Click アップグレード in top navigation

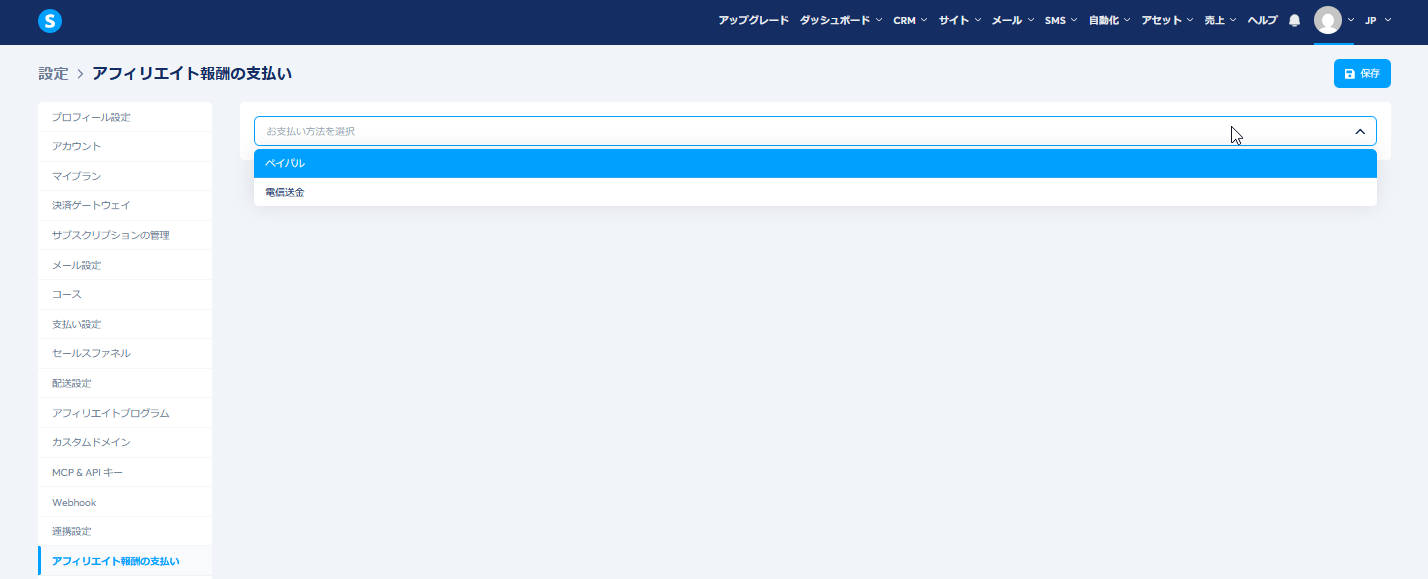753,20
